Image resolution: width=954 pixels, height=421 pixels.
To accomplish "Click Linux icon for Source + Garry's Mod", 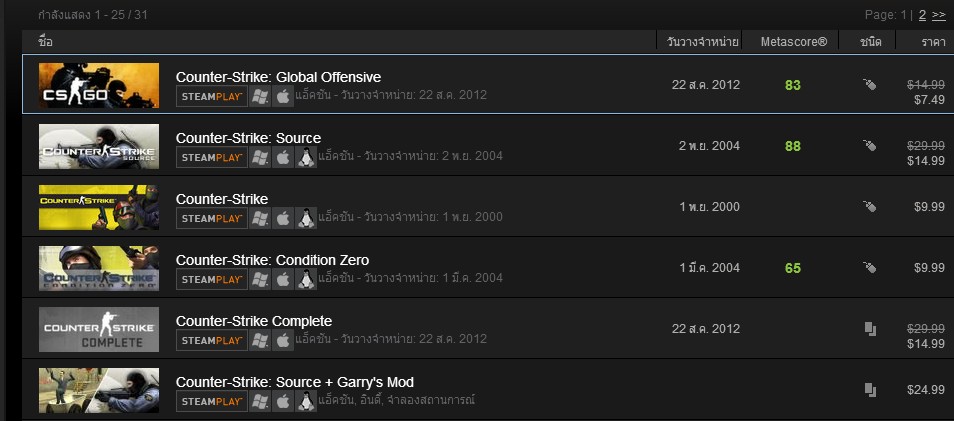I will (306, 401).
